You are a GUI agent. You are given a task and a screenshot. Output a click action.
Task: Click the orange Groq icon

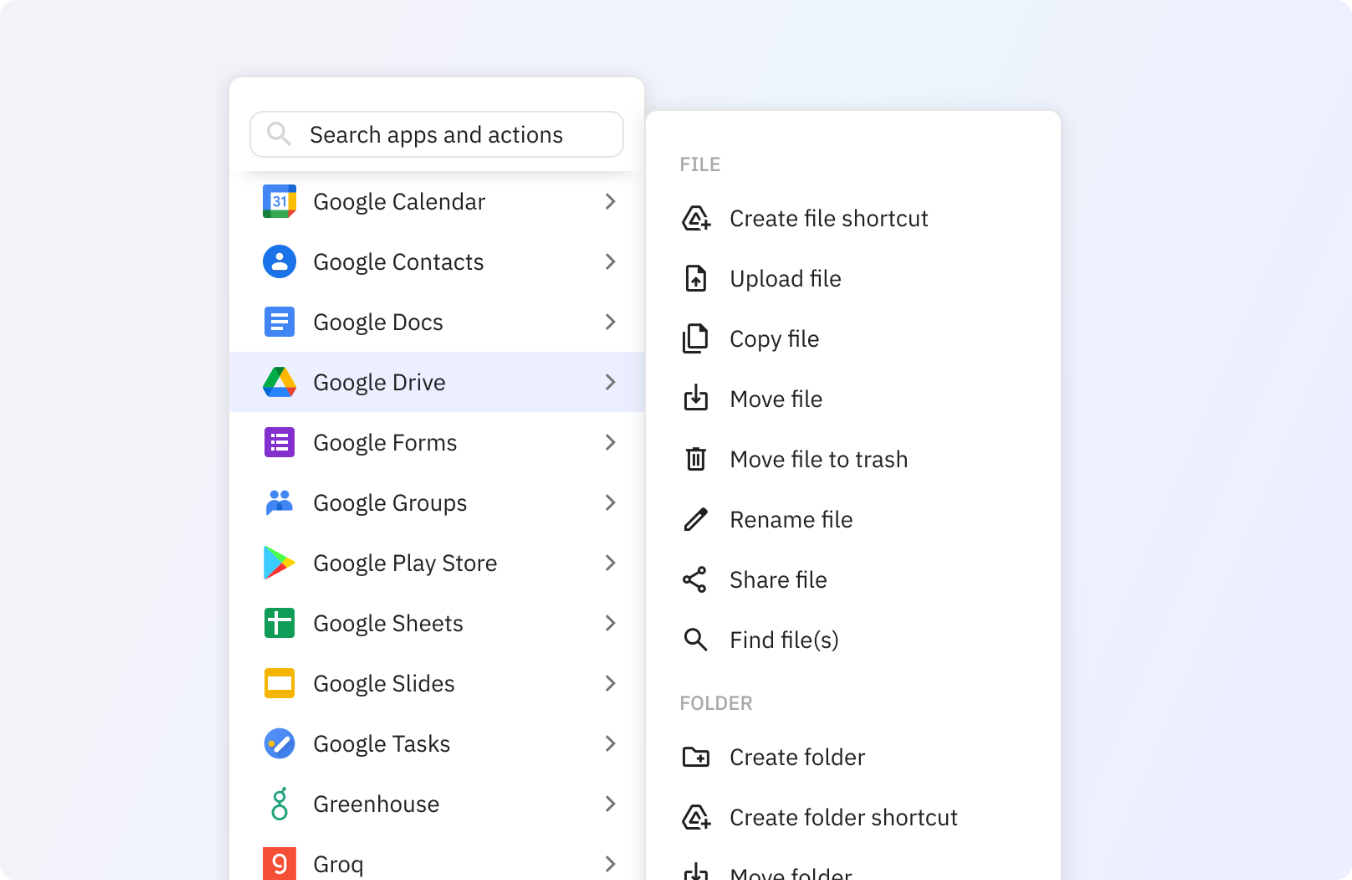(279, 864)
